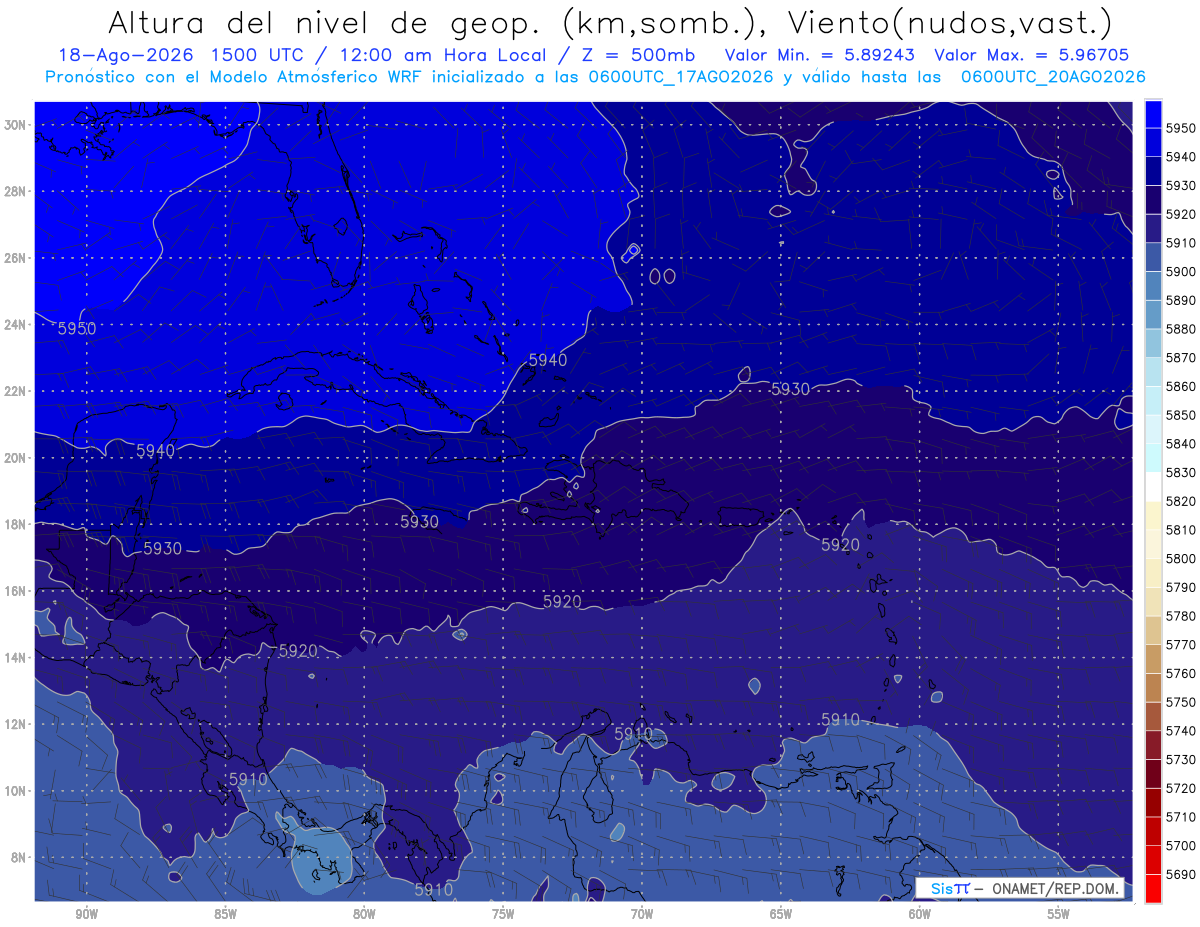Click the 26N latitude axis label
This screenshot has width=1200, height=927.
(17, 258)
